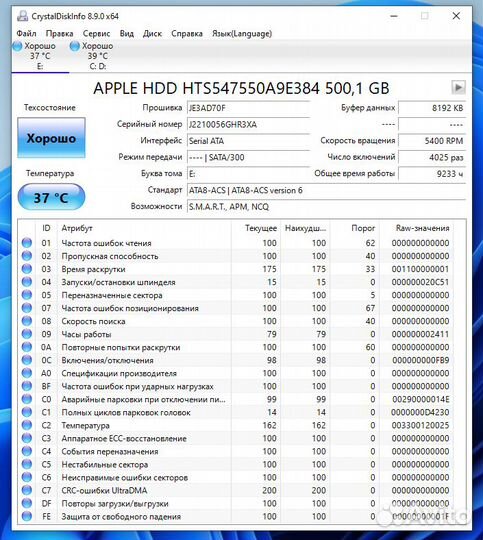The image size is (483, 540).
Task: Select Включения/отключения attribute text
Action: coord(107,361)
